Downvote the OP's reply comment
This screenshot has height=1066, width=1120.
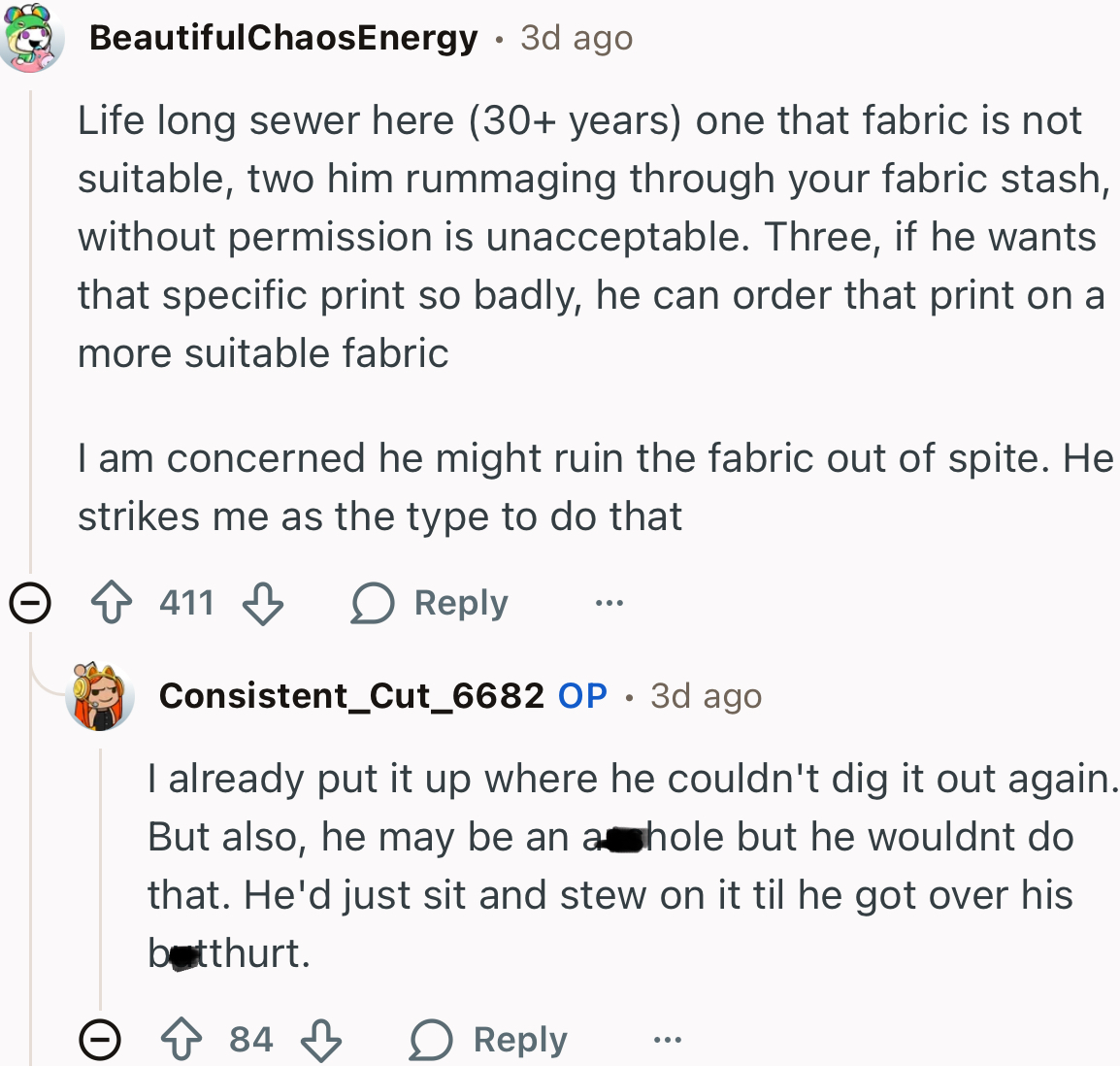(323, 1041)
